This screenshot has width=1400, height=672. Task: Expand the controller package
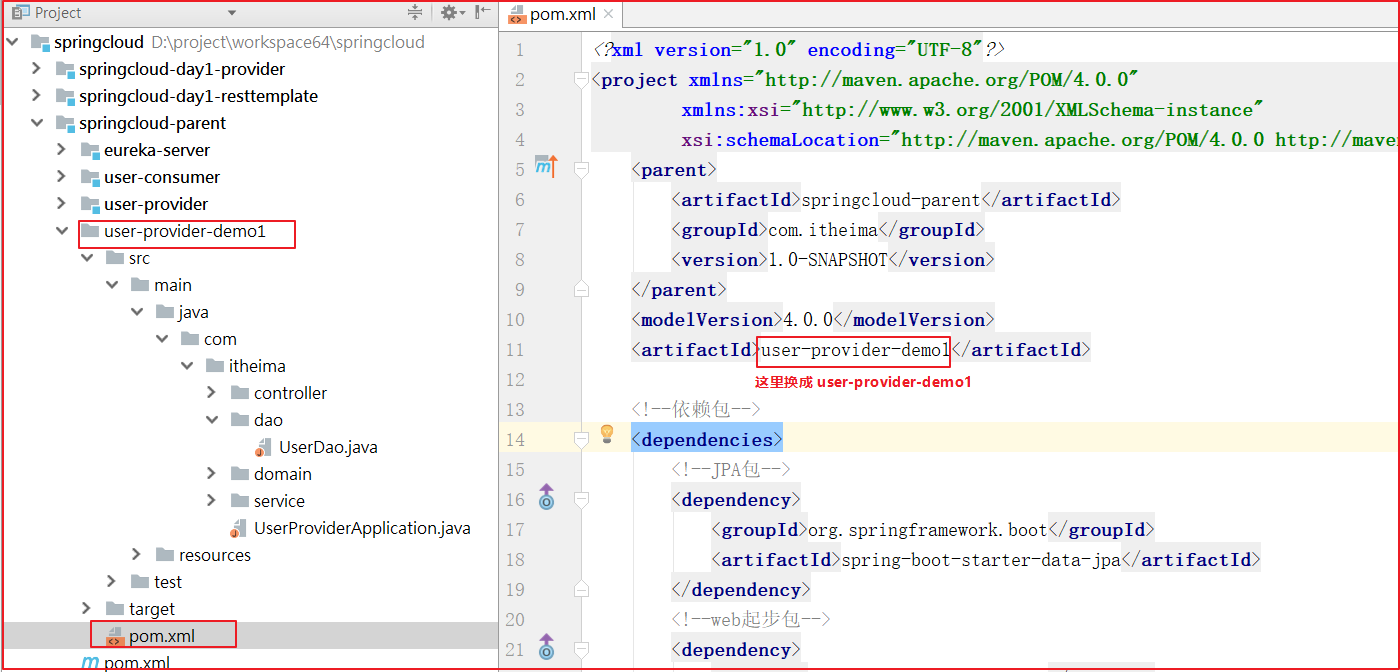[x=211, y=393]
